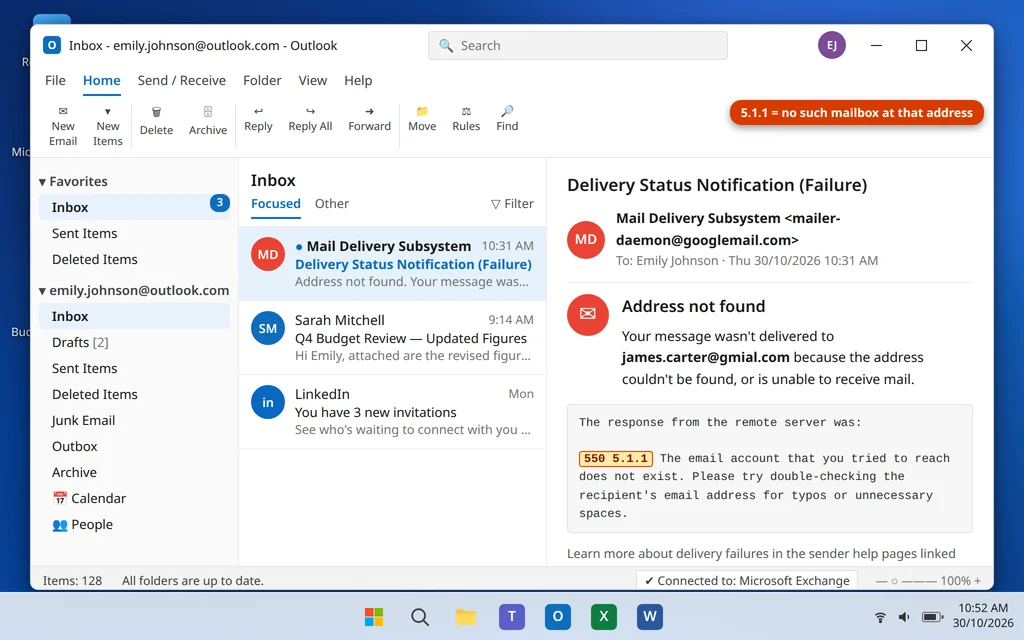Click the zoom out minus button
Image resolution: width=1024 pixels, height=640 pixels.
click(881, 581)
